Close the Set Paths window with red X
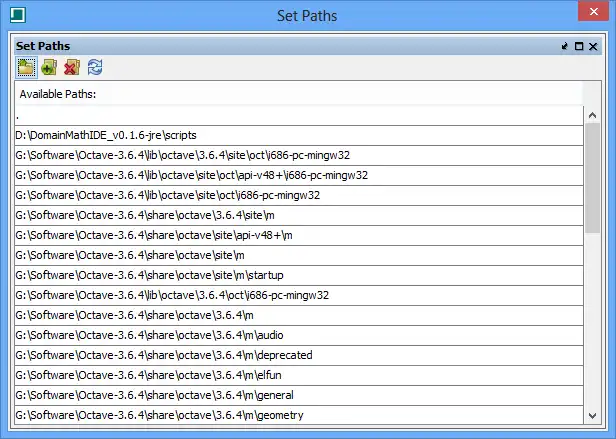 (594, 11)
